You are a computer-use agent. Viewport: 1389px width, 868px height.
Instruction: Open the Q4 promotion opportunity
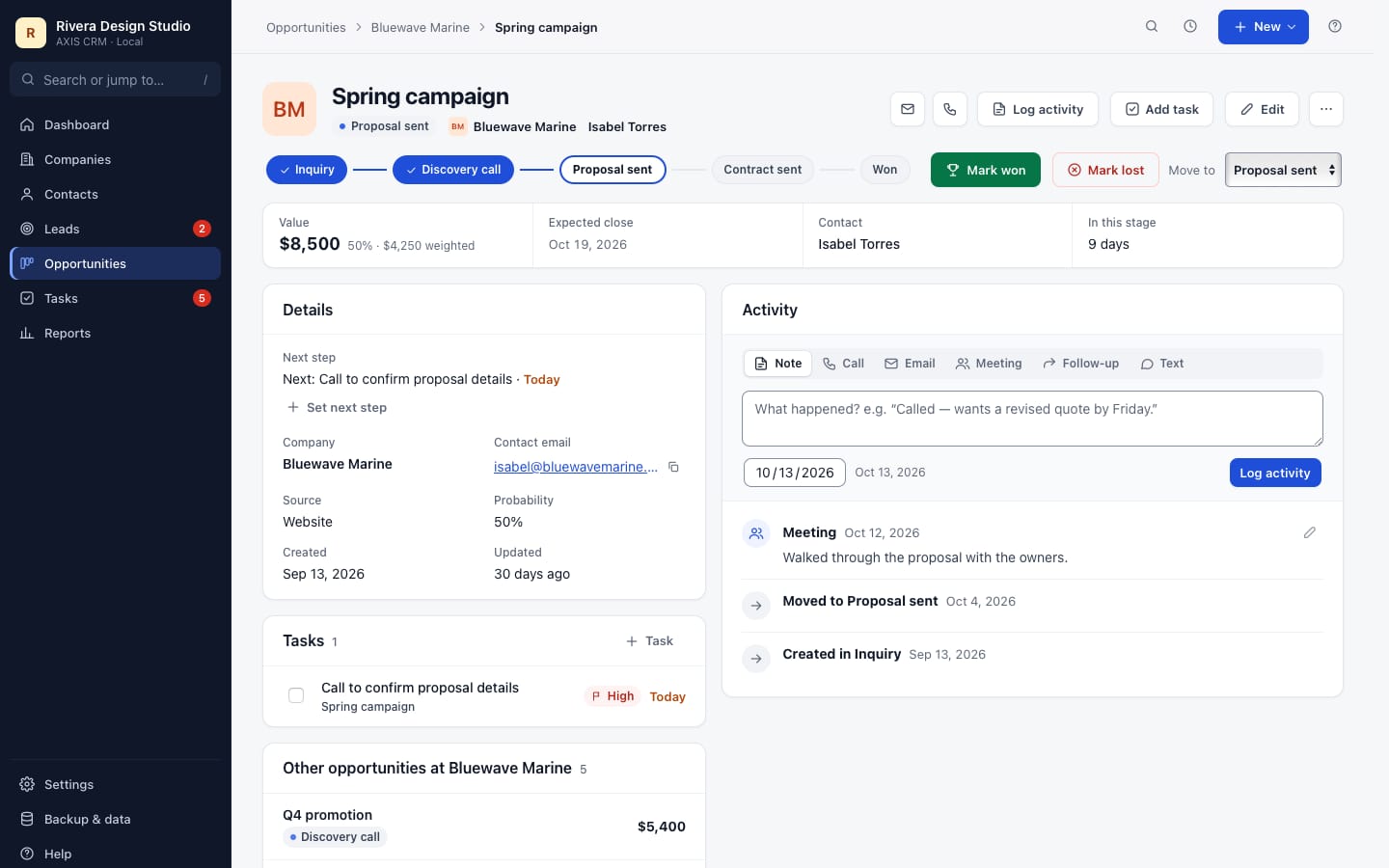click(x=484, y=827)
